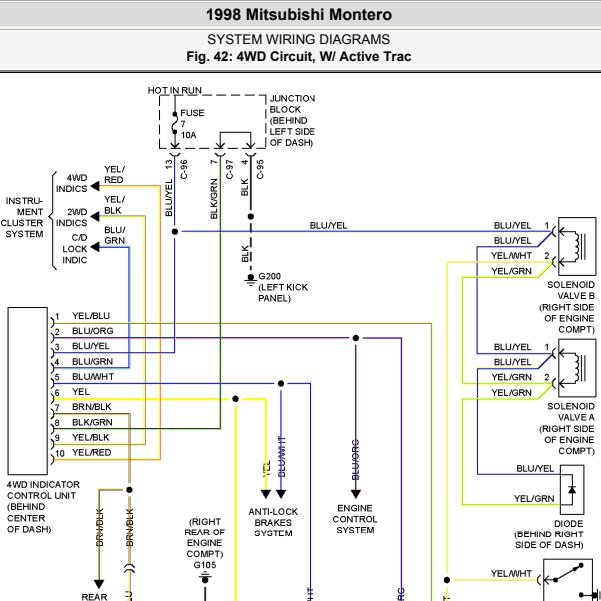Click the "1998 Mitsubishi Montero" title
This screenshot has height=601, width=601.
[299, 15]
